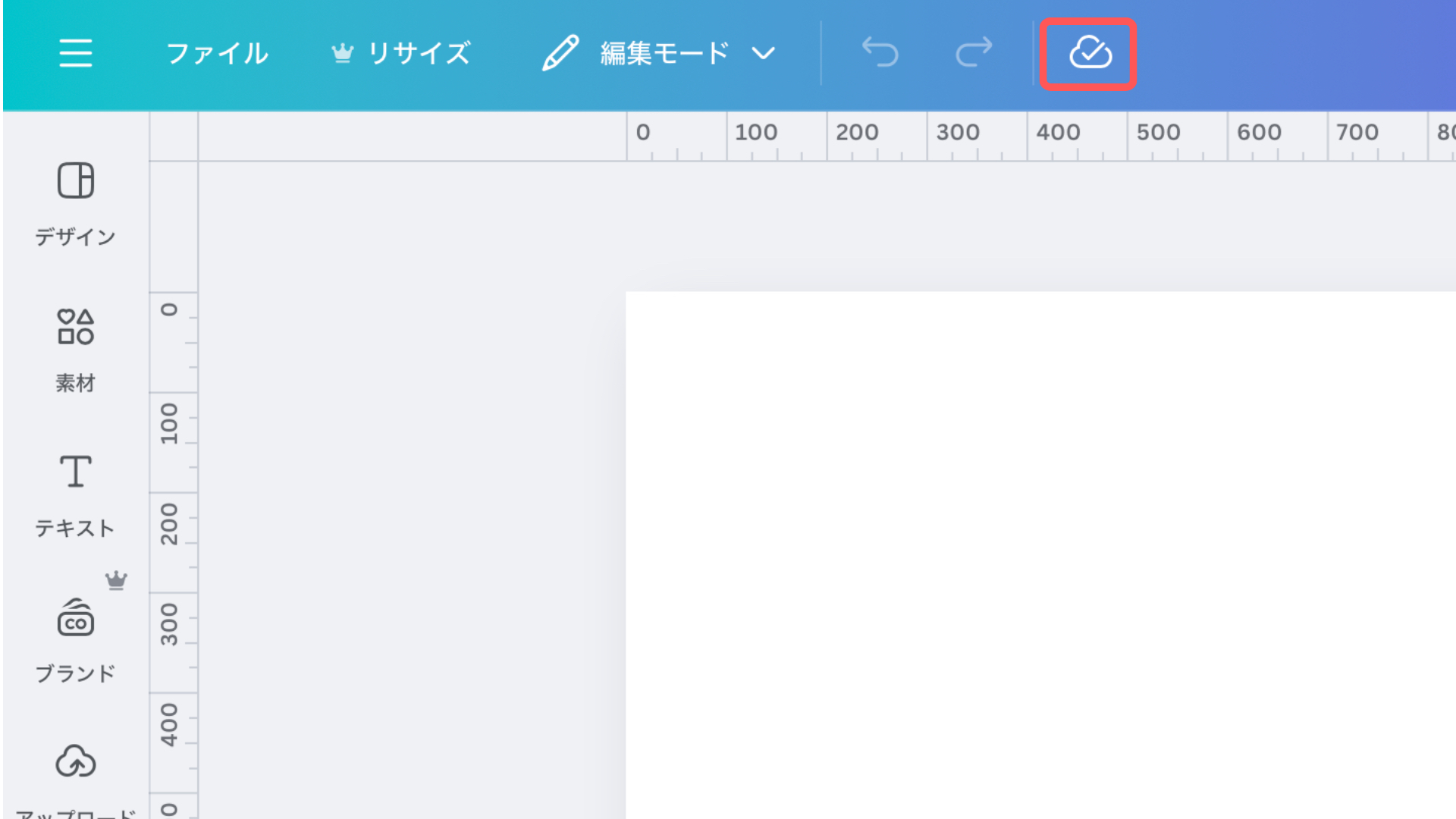Screen dimensions: 1456x819
Task: Open the ファイル menu
Action: coord(217,53)
